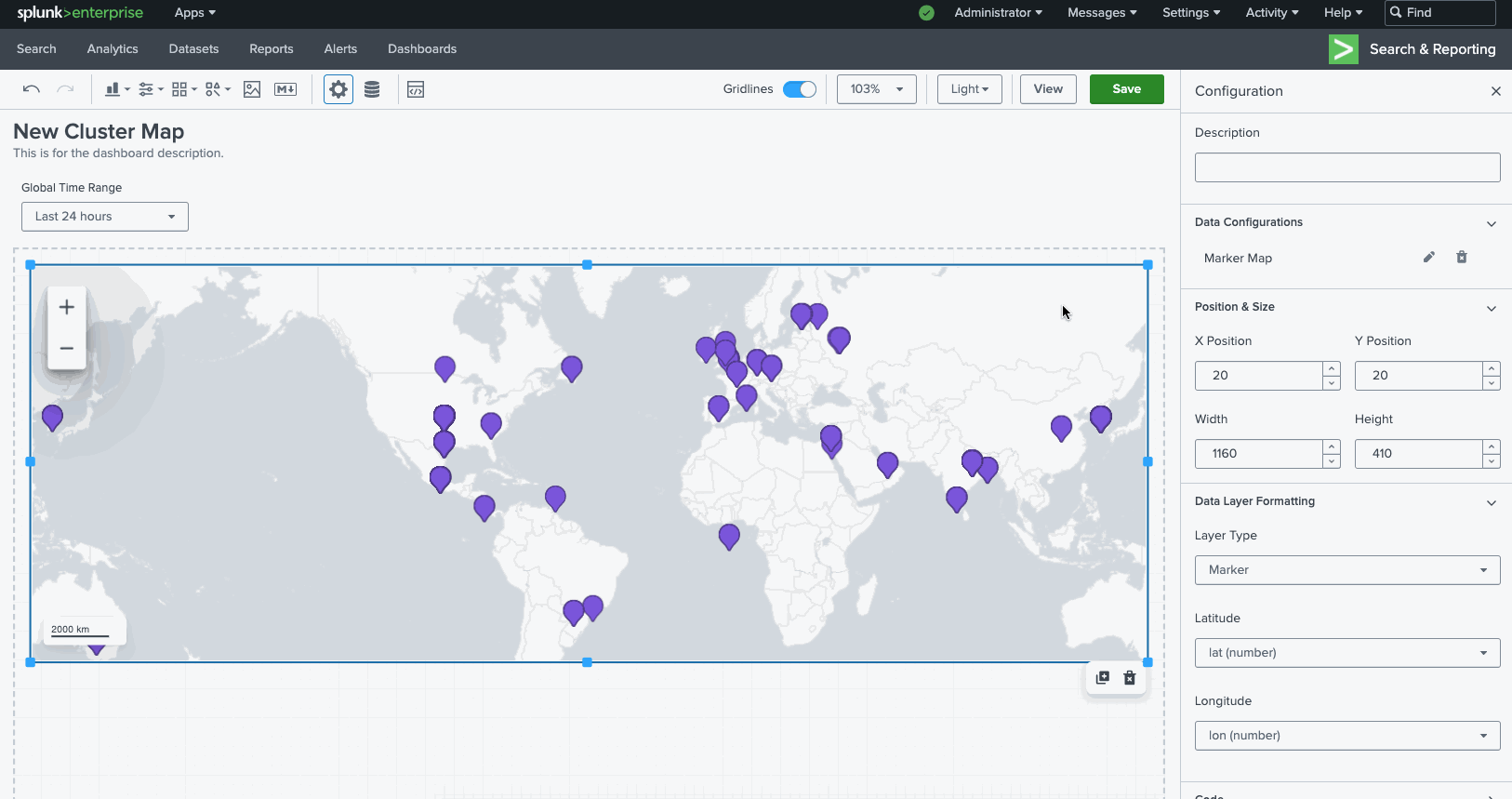The image size is (1512, 799).
Task: Toggle the Gridlines switch off
Action: 799,89
